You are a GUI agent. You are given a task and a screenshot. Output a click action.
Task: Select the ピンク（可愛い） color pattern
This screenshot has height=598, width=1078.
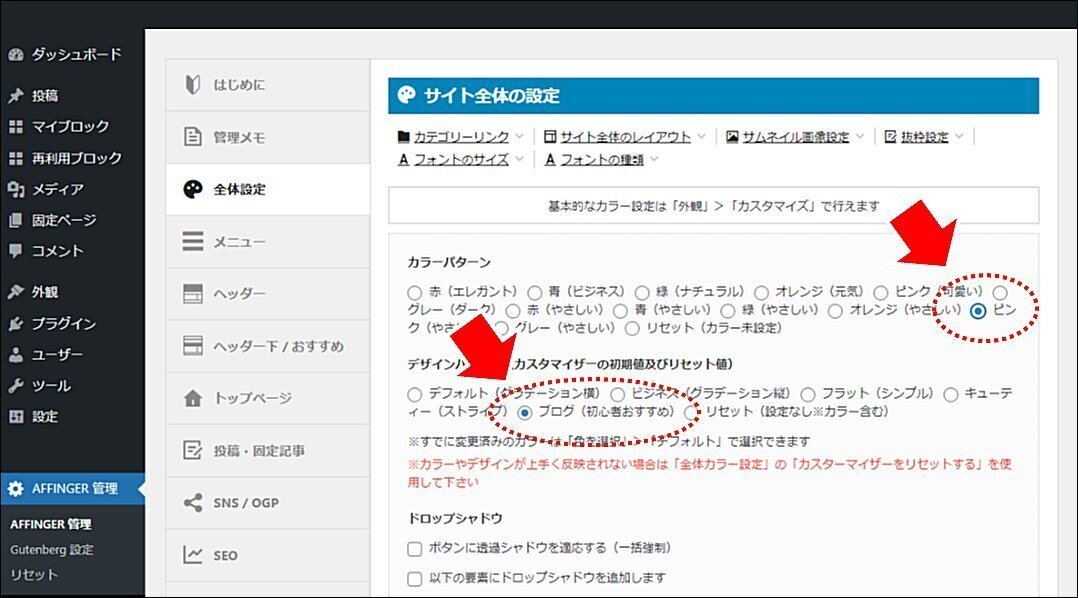click(x=881, y=293)
